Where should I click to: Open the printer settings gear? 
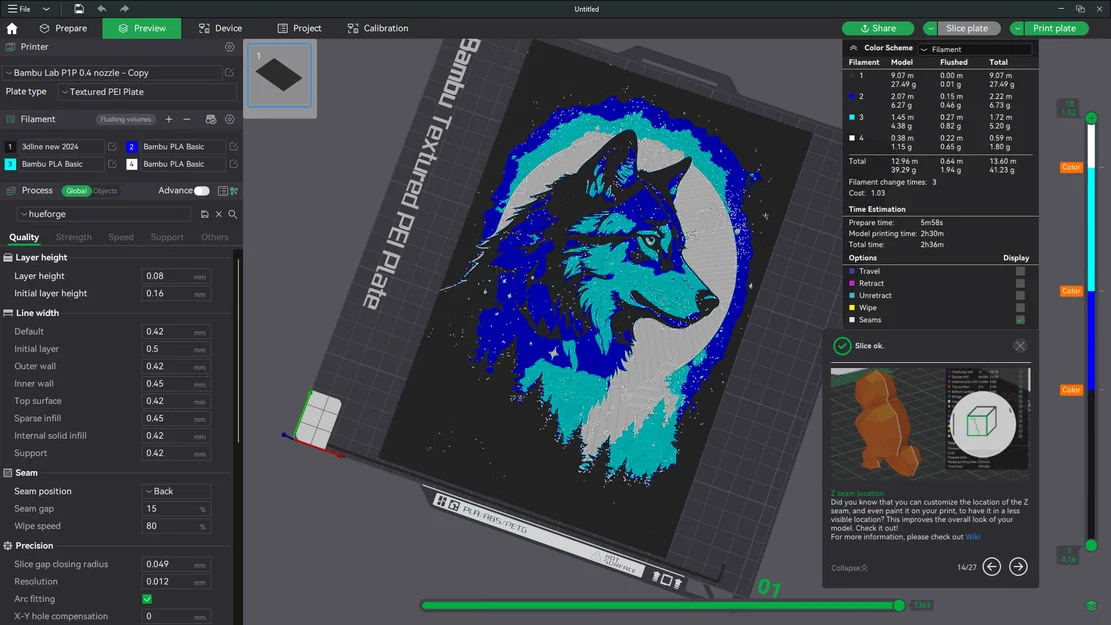point(230,47)
